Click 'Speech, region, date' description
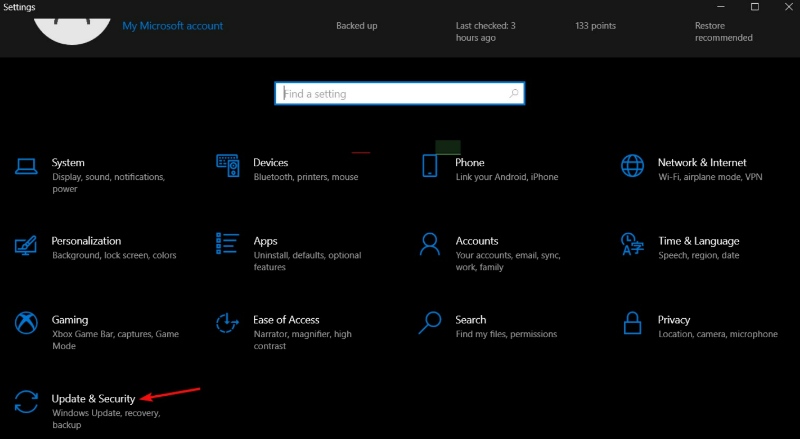Image resolution: width=800 pixels, height=439 pixels. 698,255
